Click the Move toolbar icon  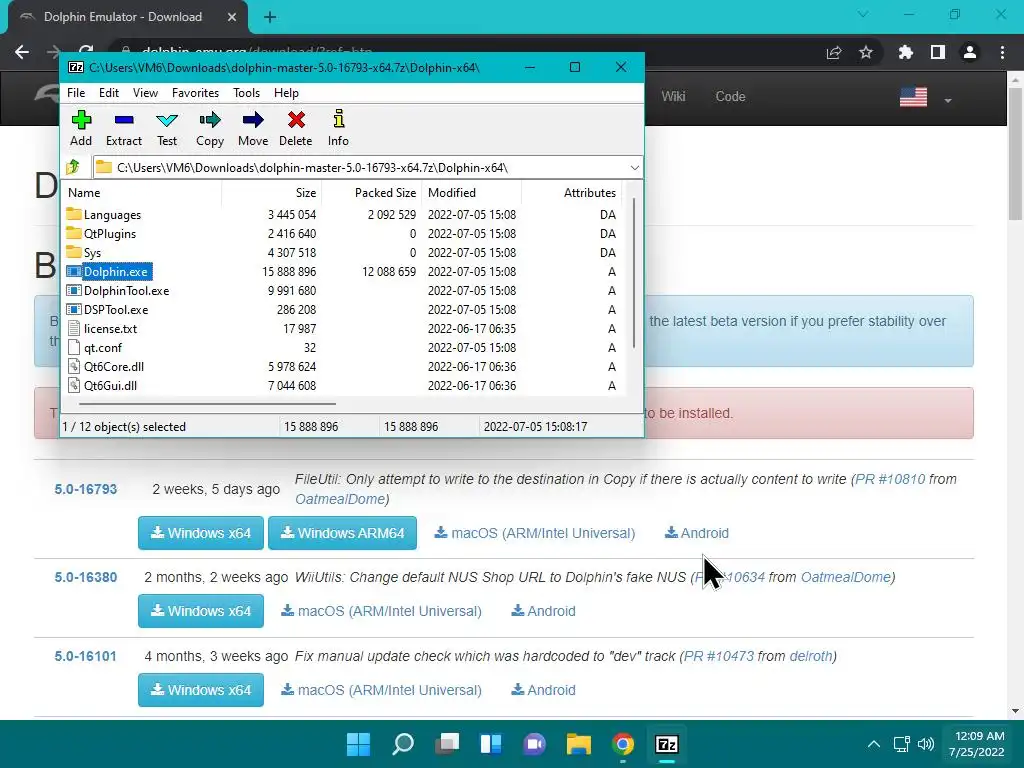(x=253, y=128)
